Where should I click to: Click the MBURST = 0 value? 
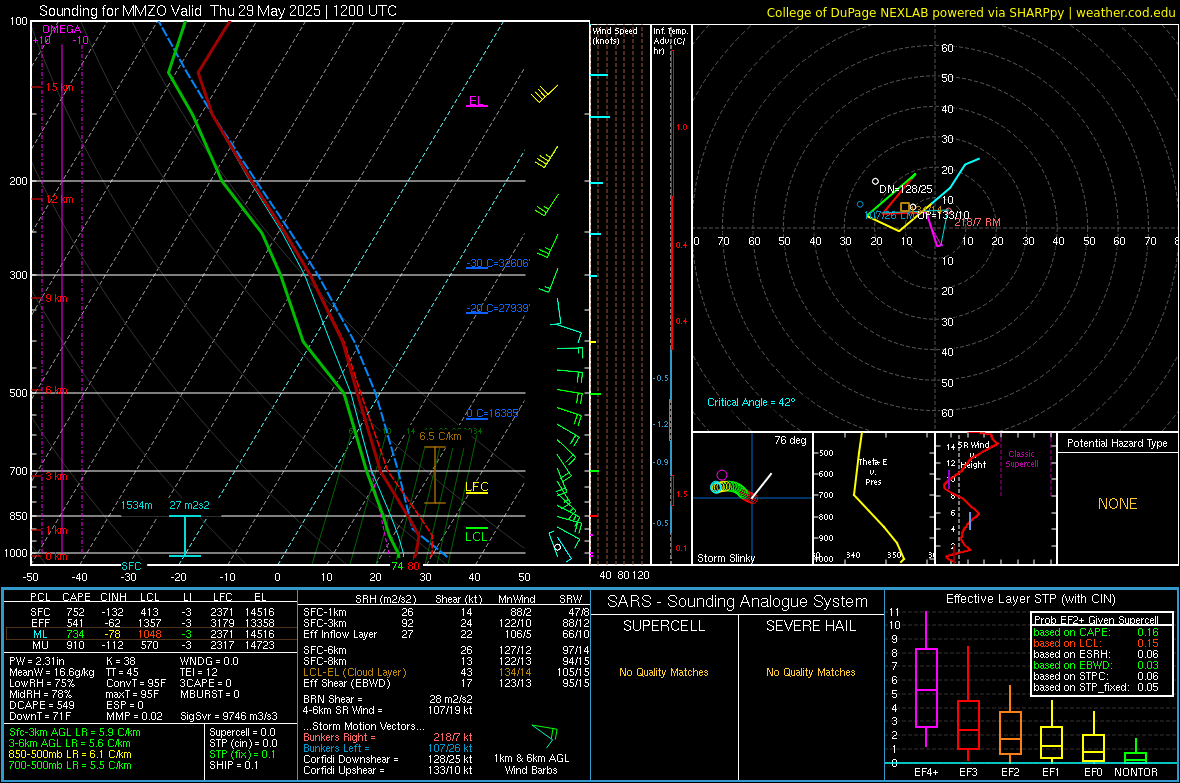pos(209,694)
